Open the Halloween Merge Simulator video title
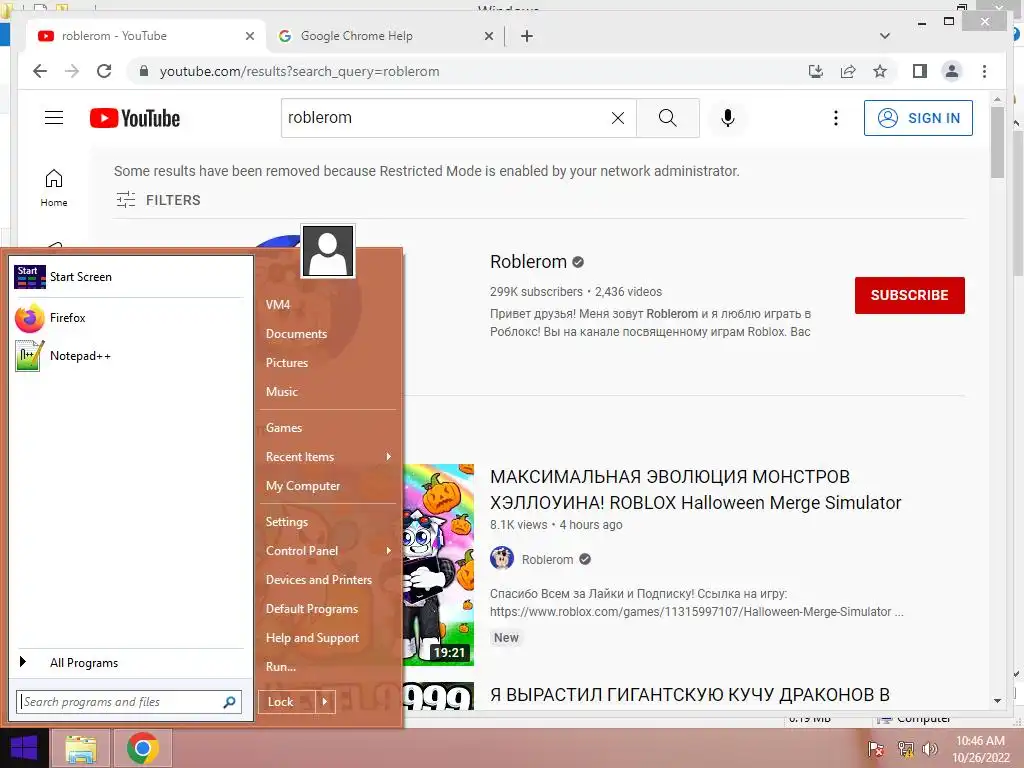The height and width of the screenshot is (768, 1024). 696,490
